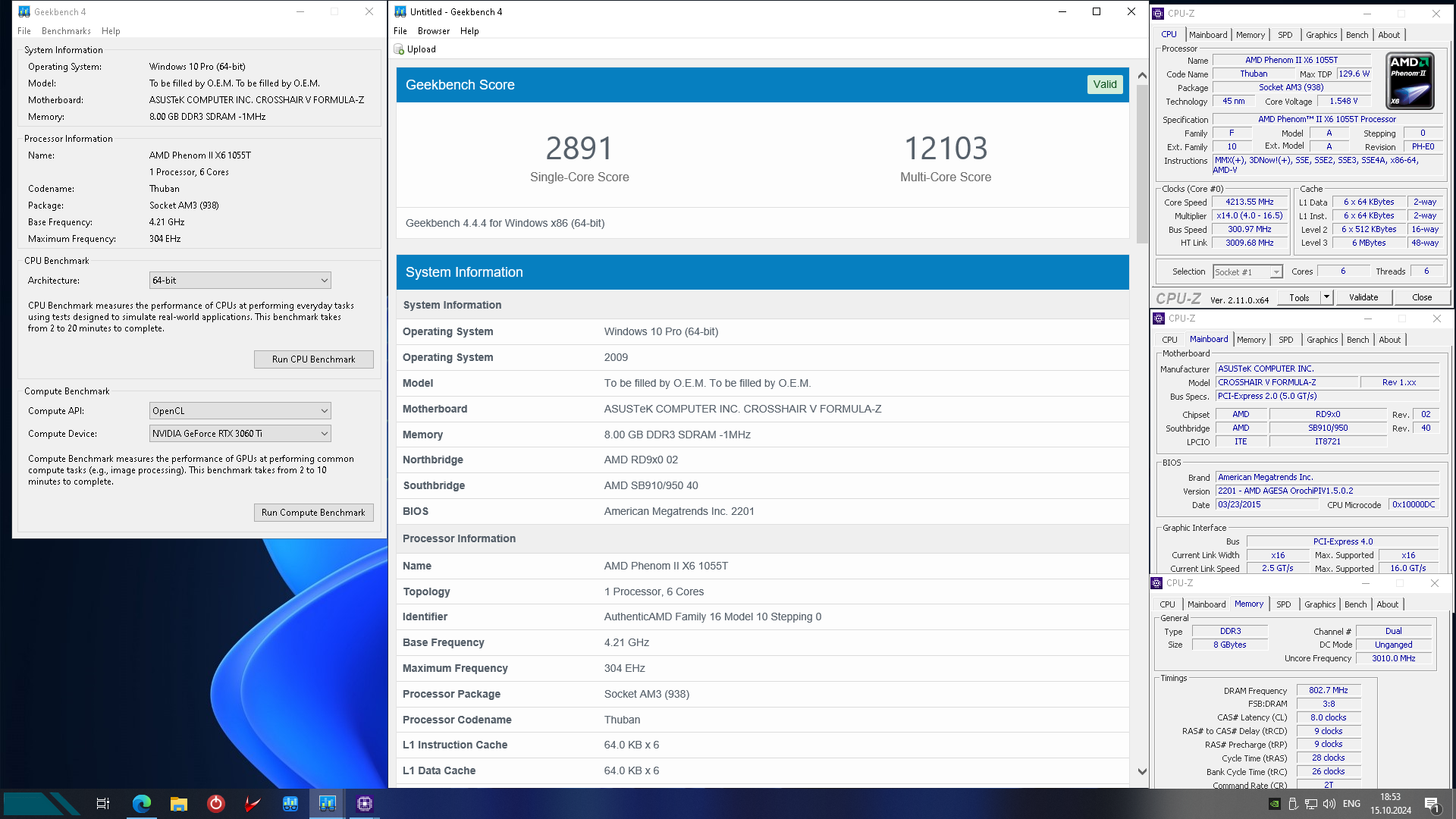Open File menu in small Geekbench 4 window
The image size is (1456, 819).
pos(24,31)
